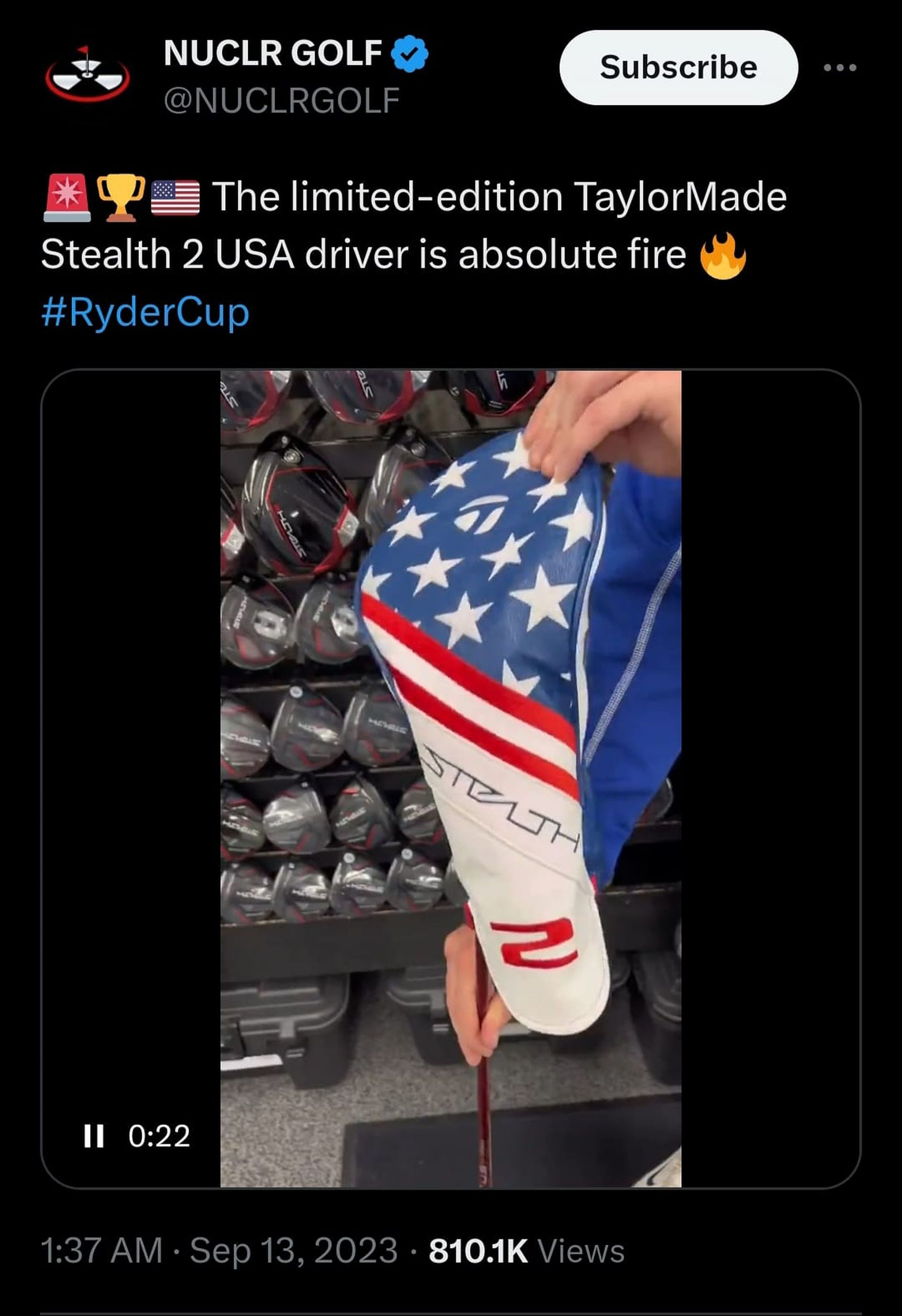The image size is (902, 1316).
Task: Click the tweet text about TaylorMade driver
Action: point(414,226)
